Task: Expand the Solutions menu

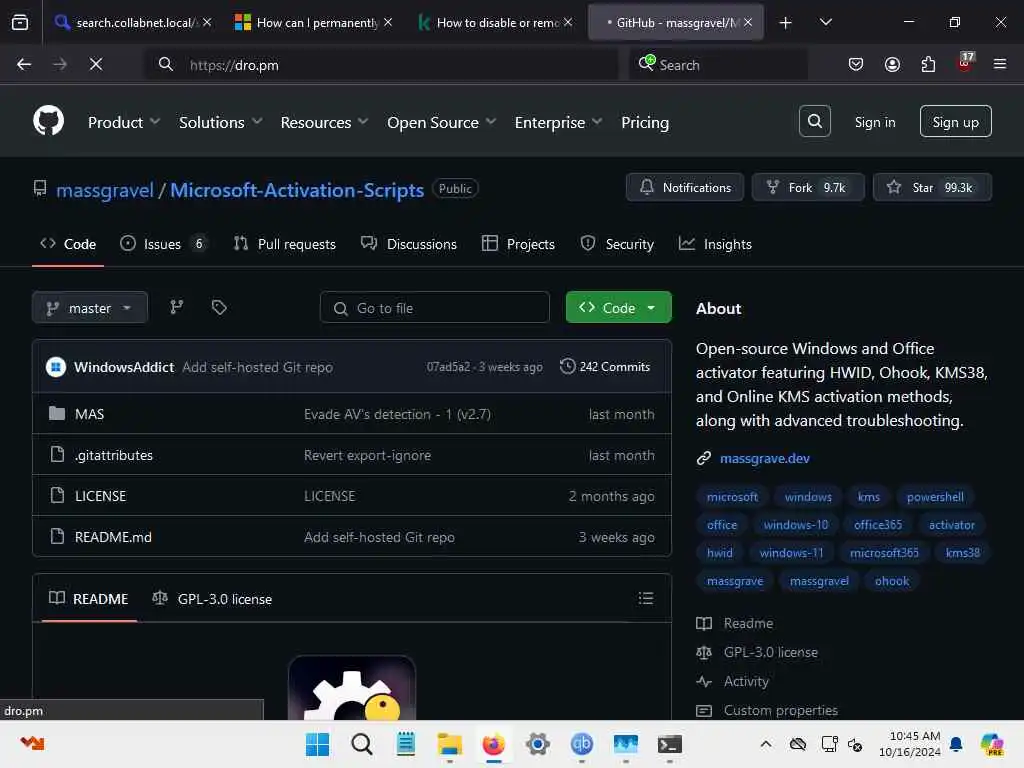Action: (221, 122)
